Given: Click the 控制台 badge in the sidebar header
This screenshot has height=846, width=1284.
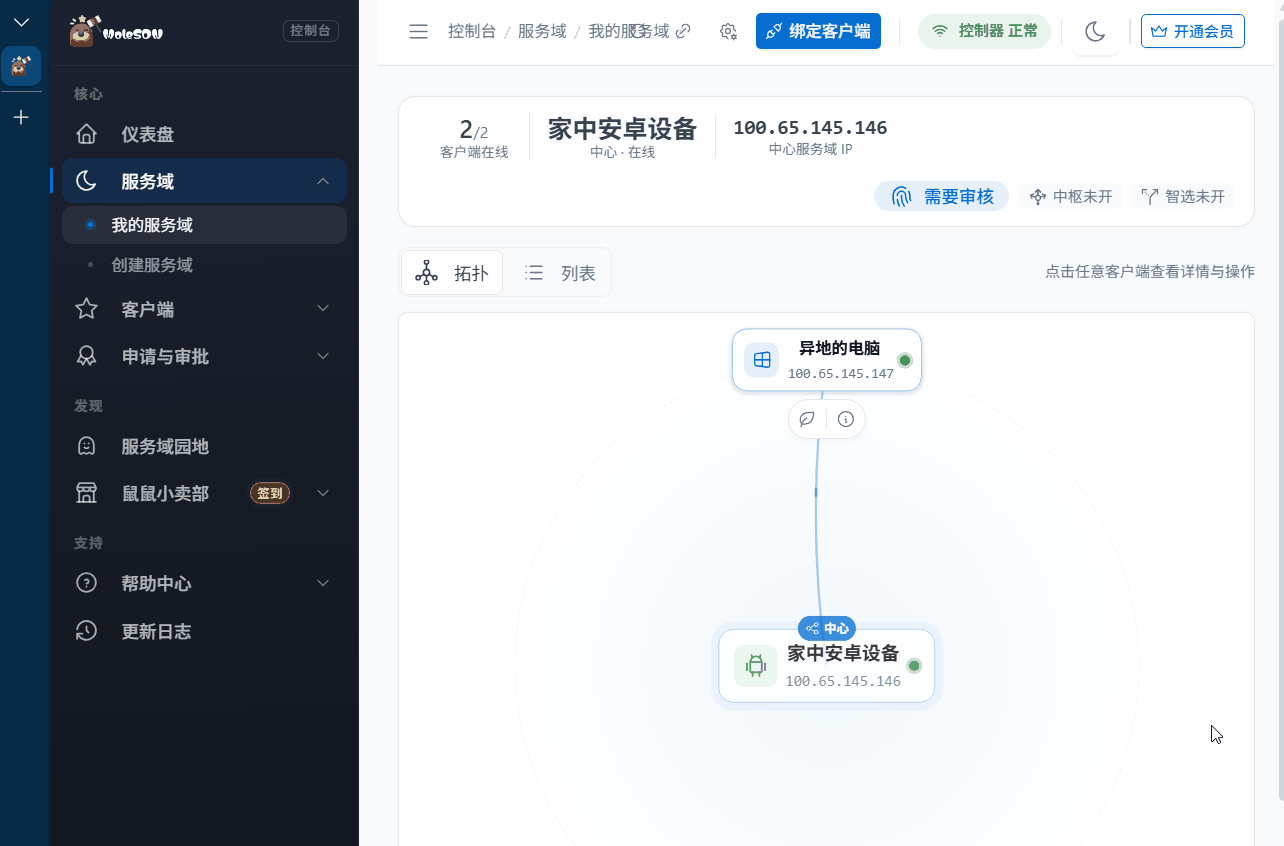Looking at the screenshot, I should tap(311, 31).
